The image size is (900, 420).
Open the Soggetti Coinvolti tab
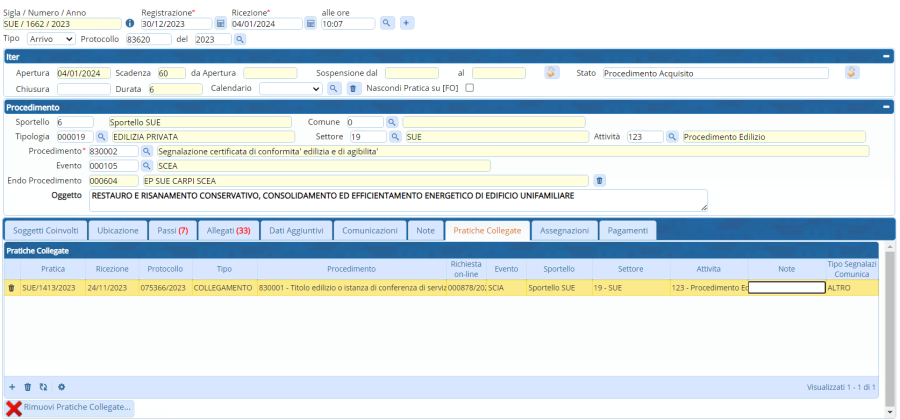click(45, 230)
